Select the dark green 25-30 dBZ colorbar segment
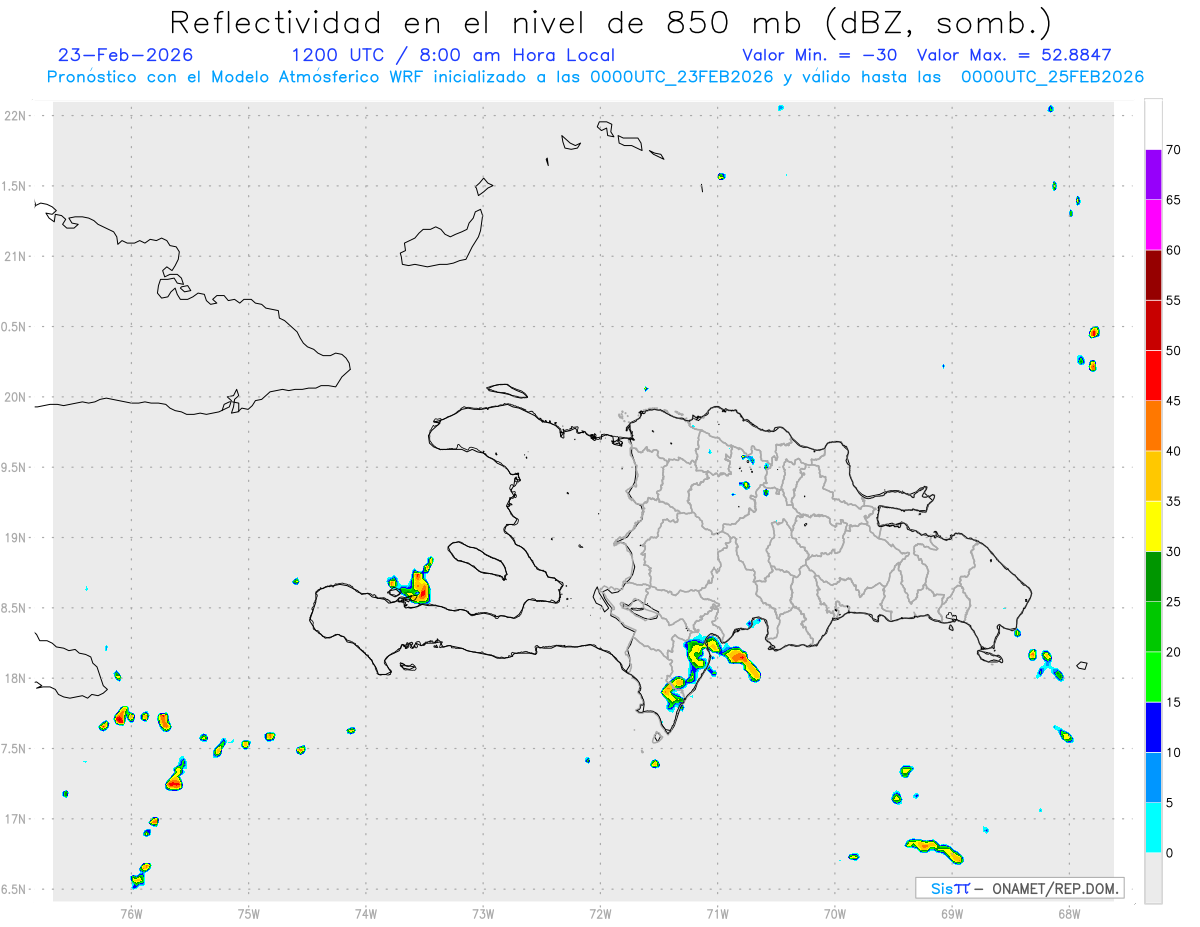 click(1153, 577)
